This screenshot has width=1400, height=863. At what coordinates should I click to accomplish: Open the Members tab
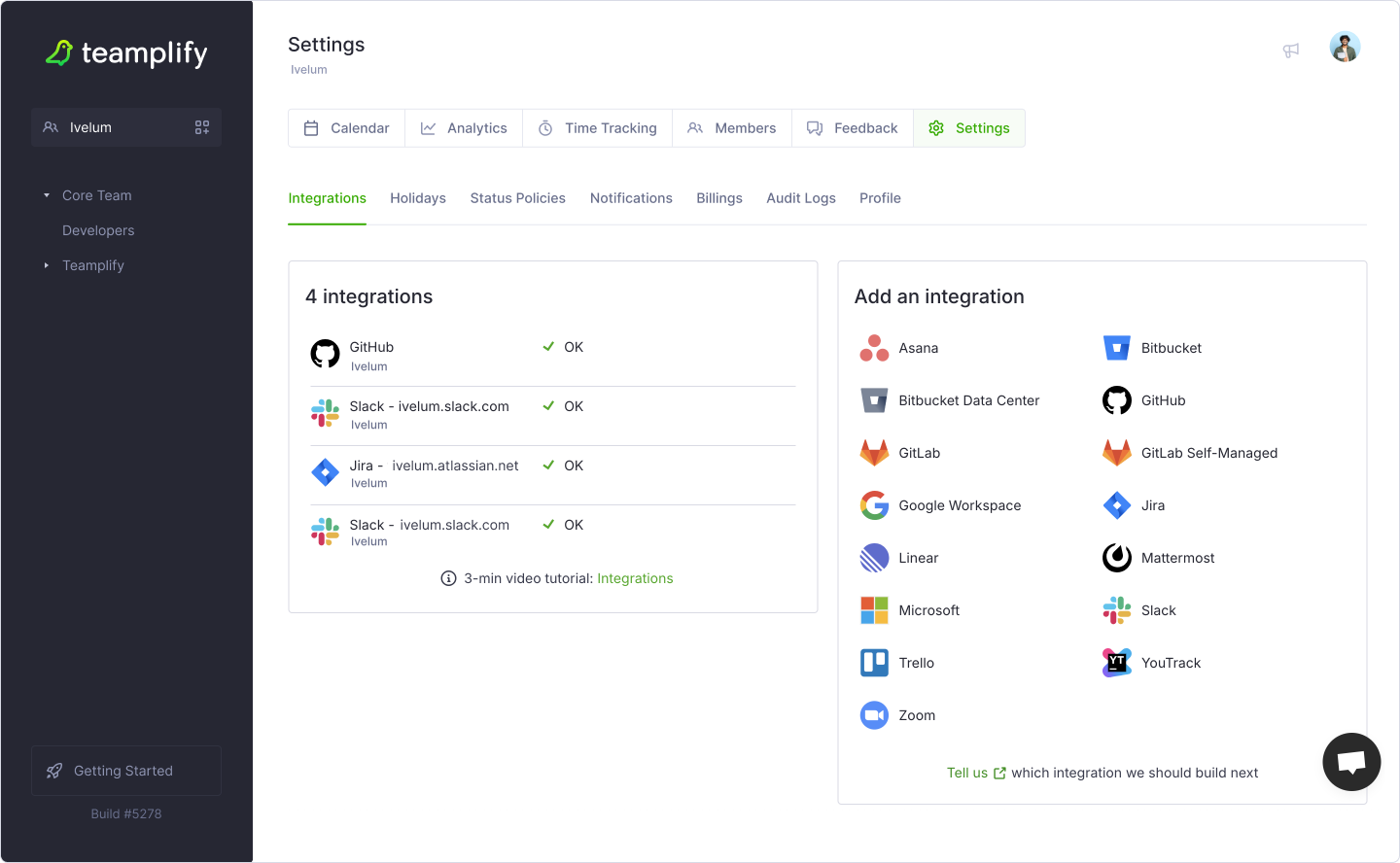(732, 128)
